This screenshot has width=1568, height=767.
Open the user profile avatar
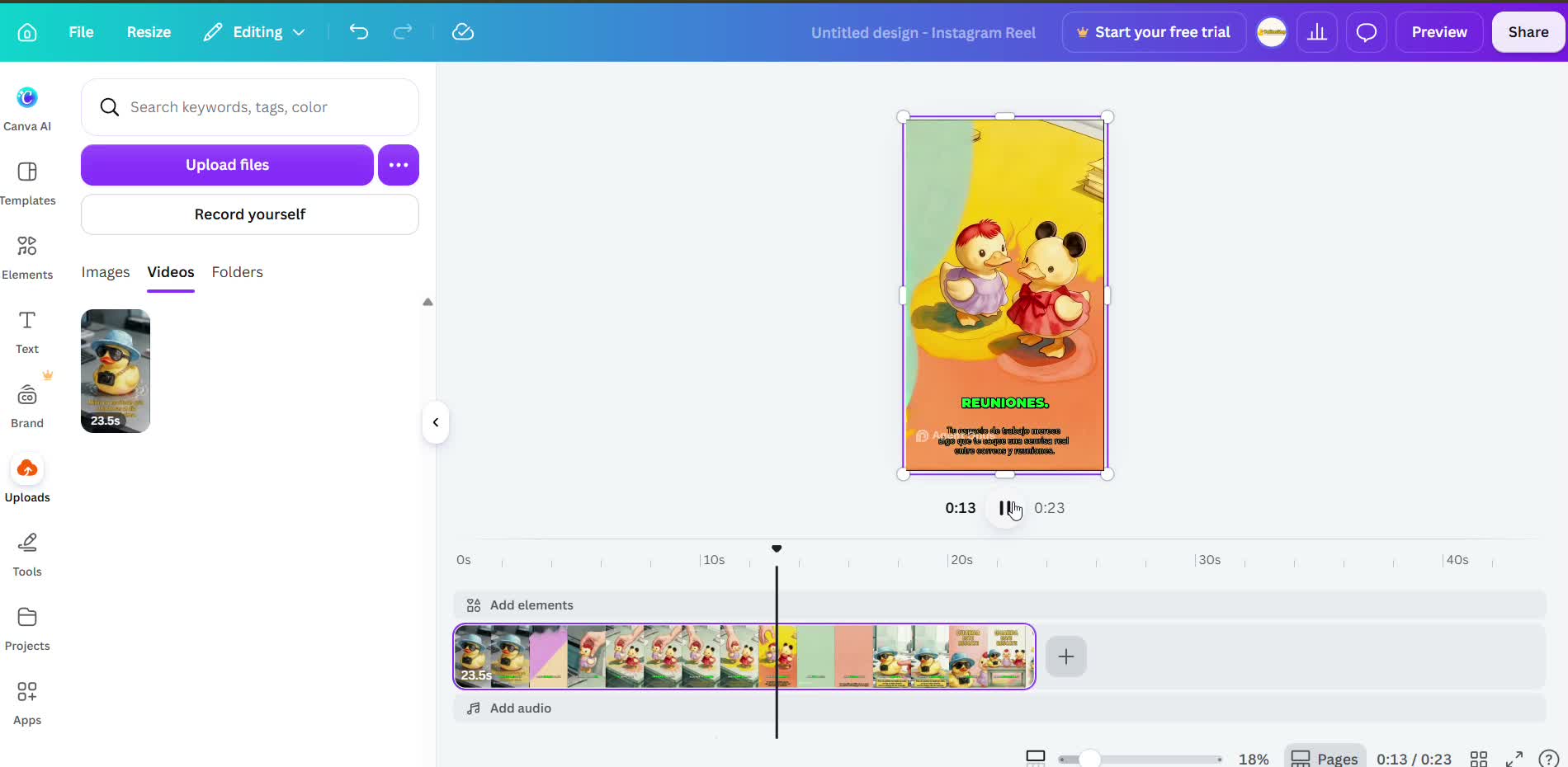pos(1272,32)
